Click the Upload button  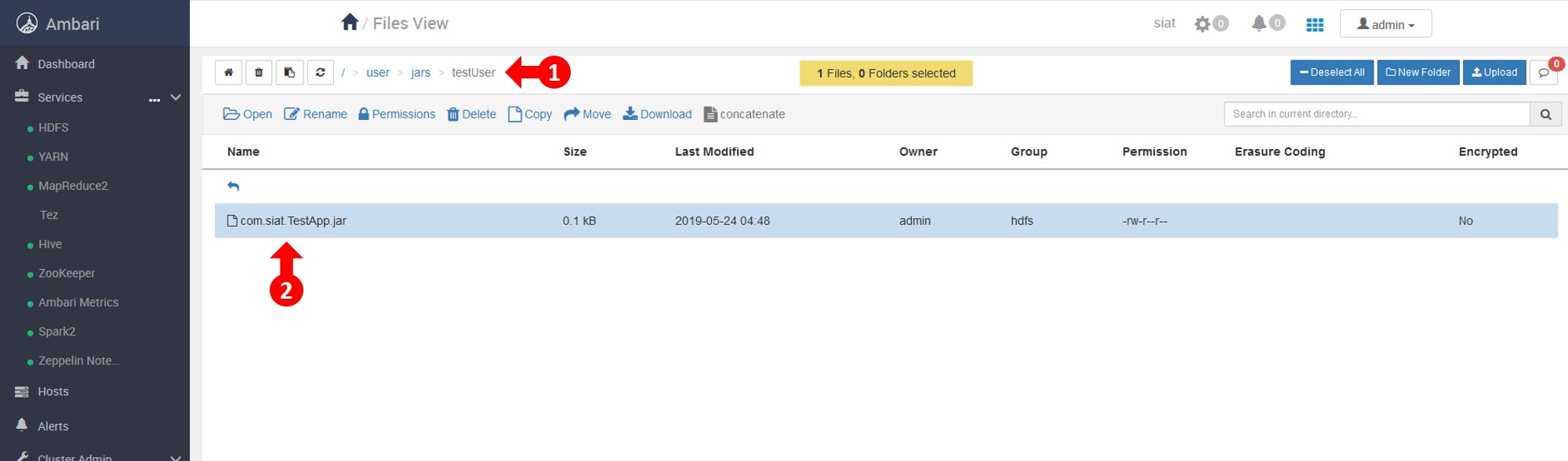tap(1494, 72)
